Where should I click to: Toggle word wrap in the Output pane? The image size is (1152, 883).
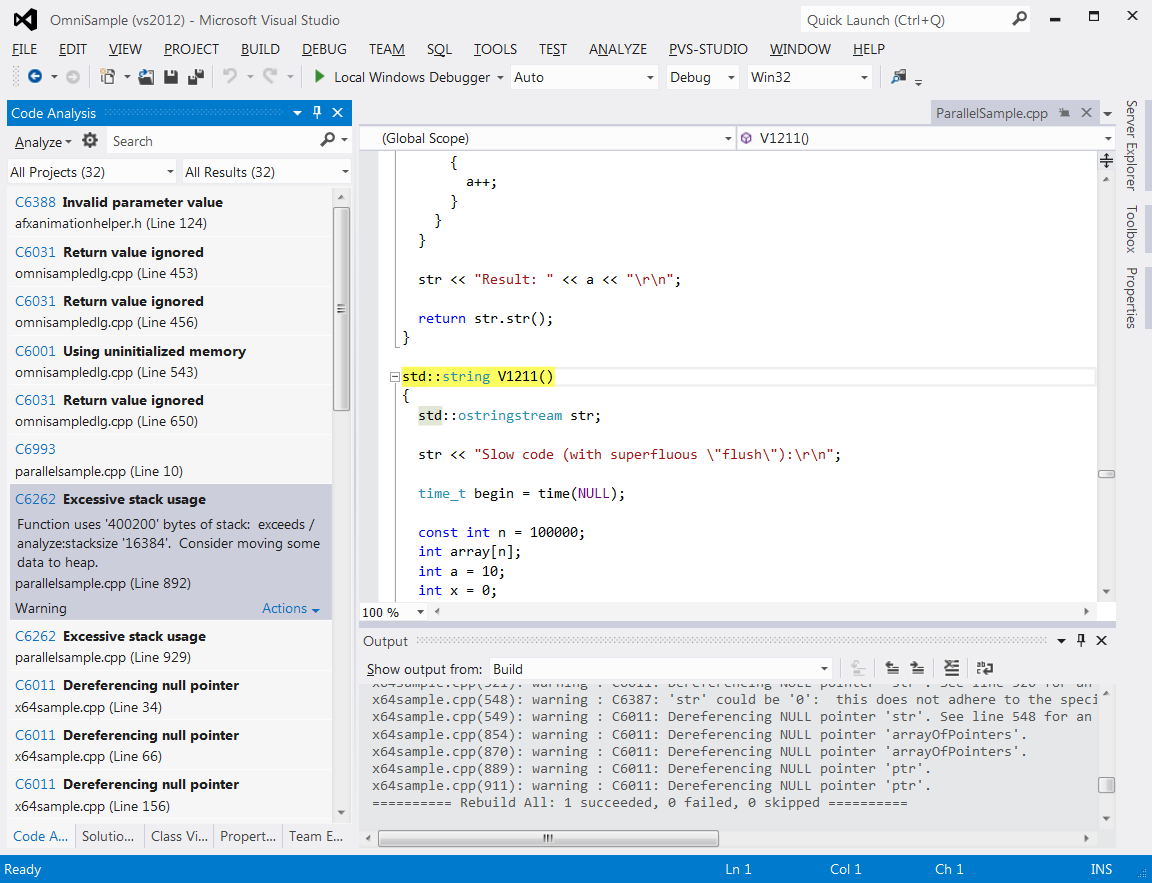984,668
